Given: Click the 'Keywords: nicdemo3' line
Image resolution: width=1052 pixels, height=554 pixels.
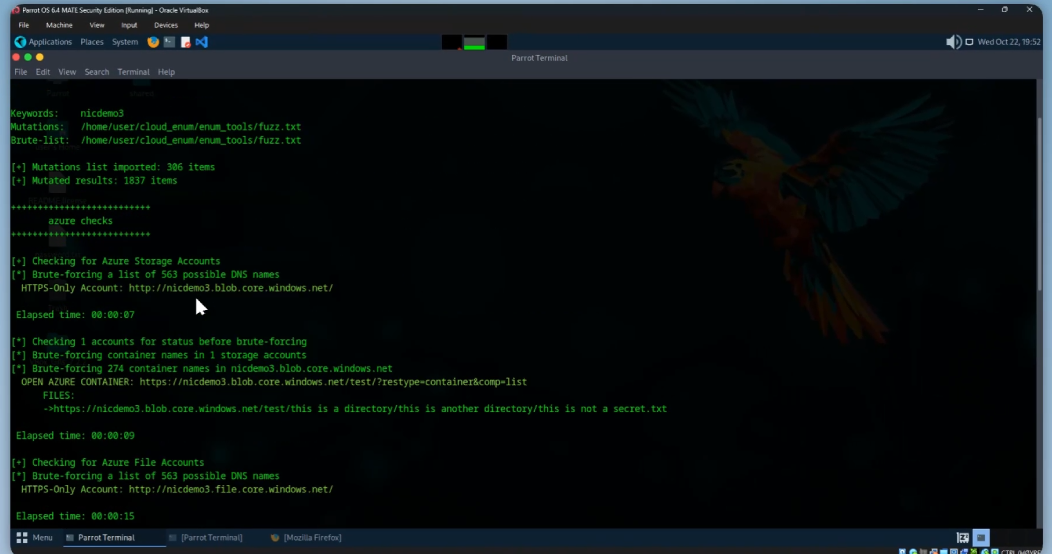Looking at the screenshot, I should [x=67, y=113].
